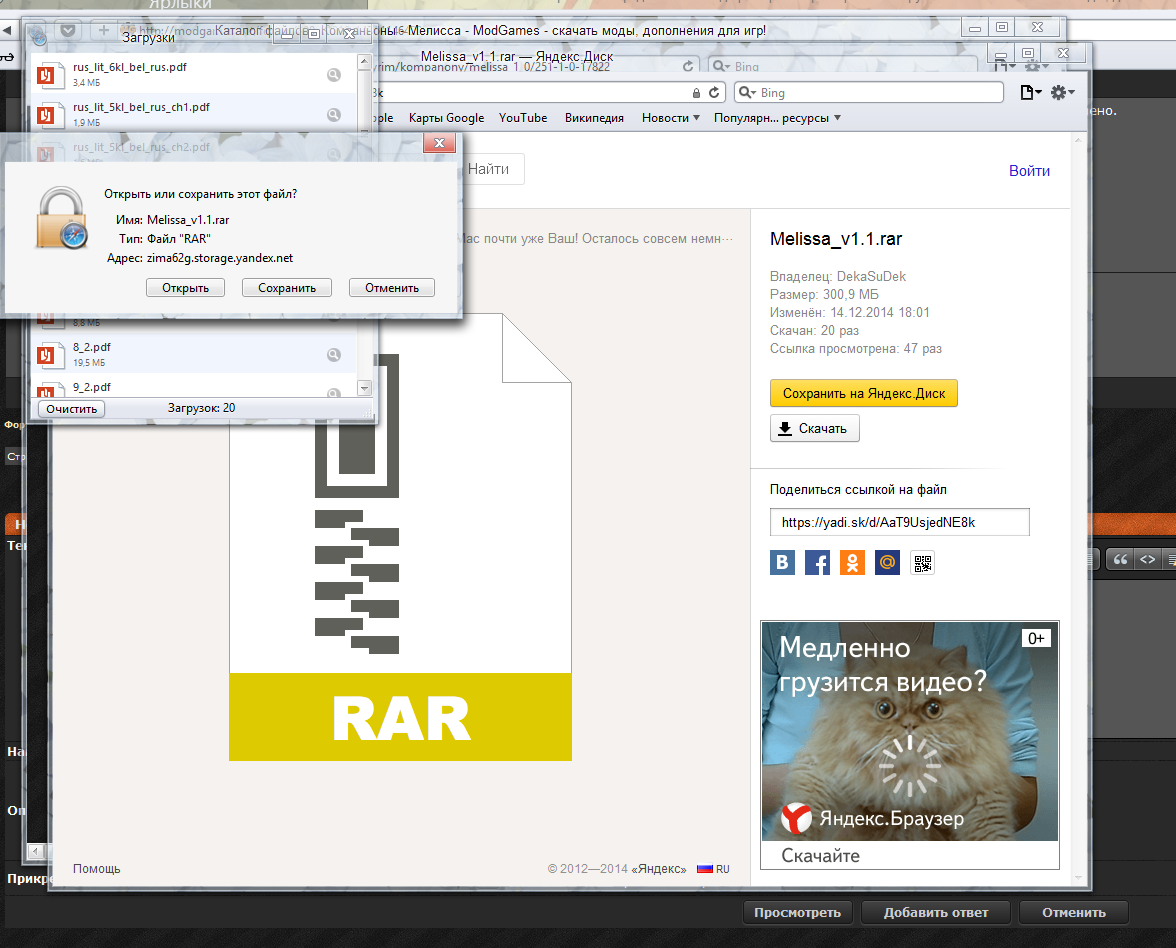The width and height of the screenshot is (1176, 948).
Task: Close the open-or-save file dialog
Action: pos(440,142)
